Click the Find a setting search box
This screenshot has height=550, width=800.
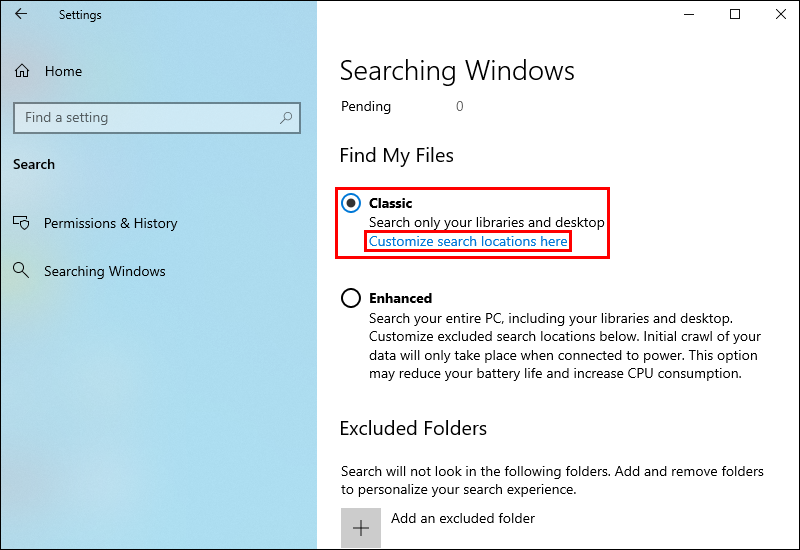150,118
